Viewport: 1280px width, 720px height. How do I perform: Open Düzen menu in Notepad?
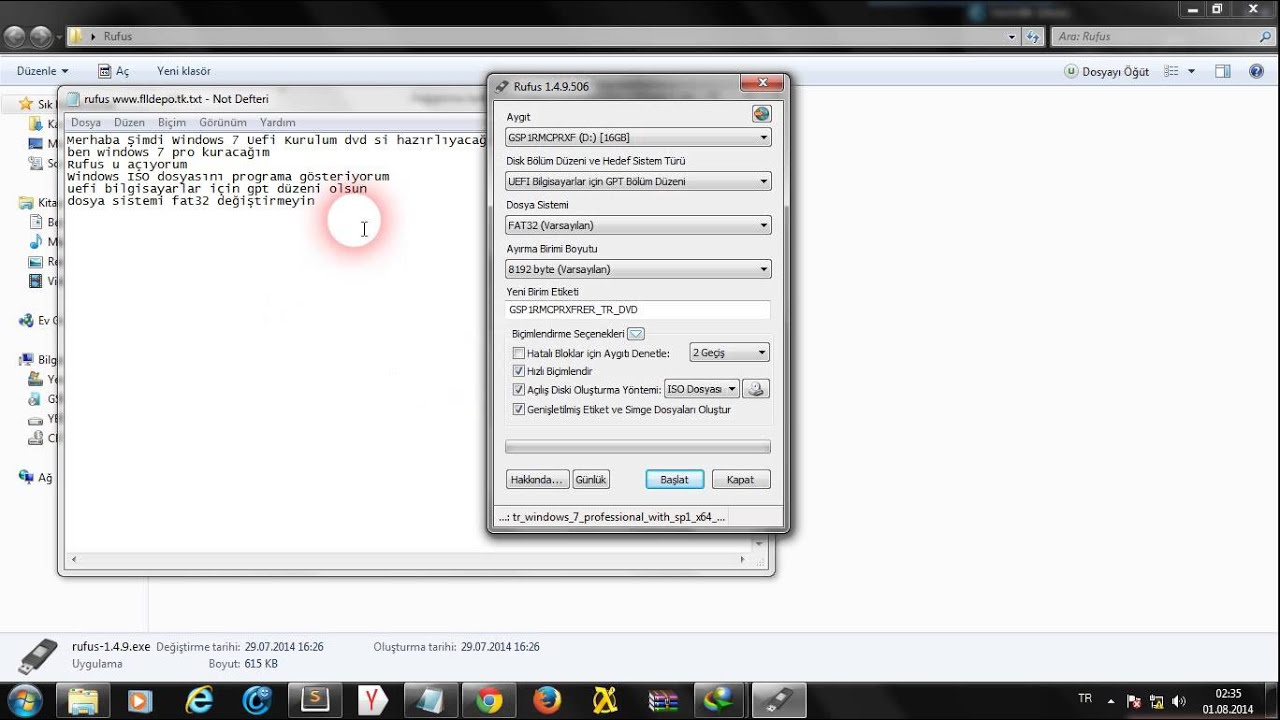(x=129, y=122)
